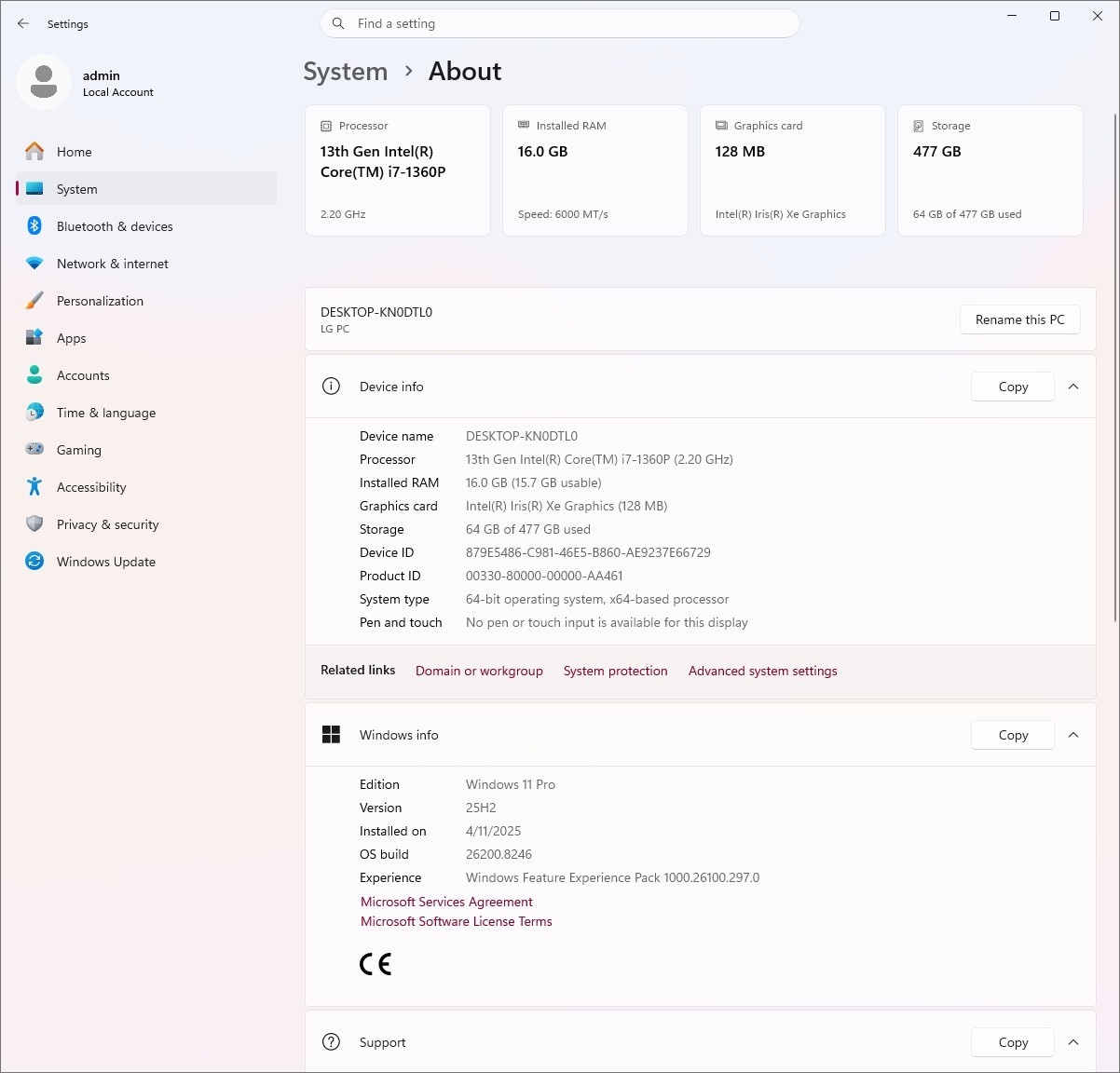Viewport: 1120px width, 1073px height.
Task: Open Accessibility settings
Action: tap(146, 487)
